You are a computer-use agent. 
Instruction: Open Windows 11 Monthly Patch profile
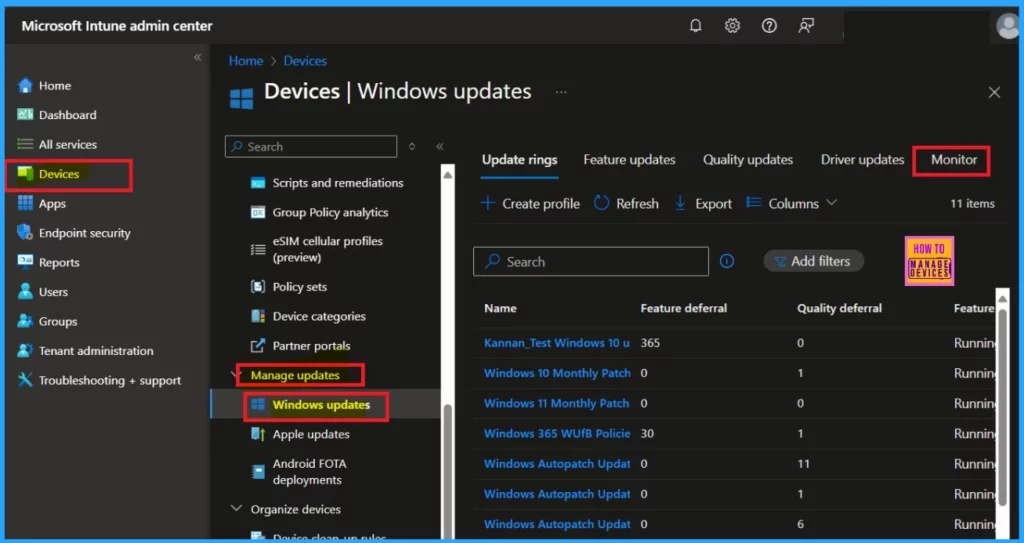(x=556, y=403)
